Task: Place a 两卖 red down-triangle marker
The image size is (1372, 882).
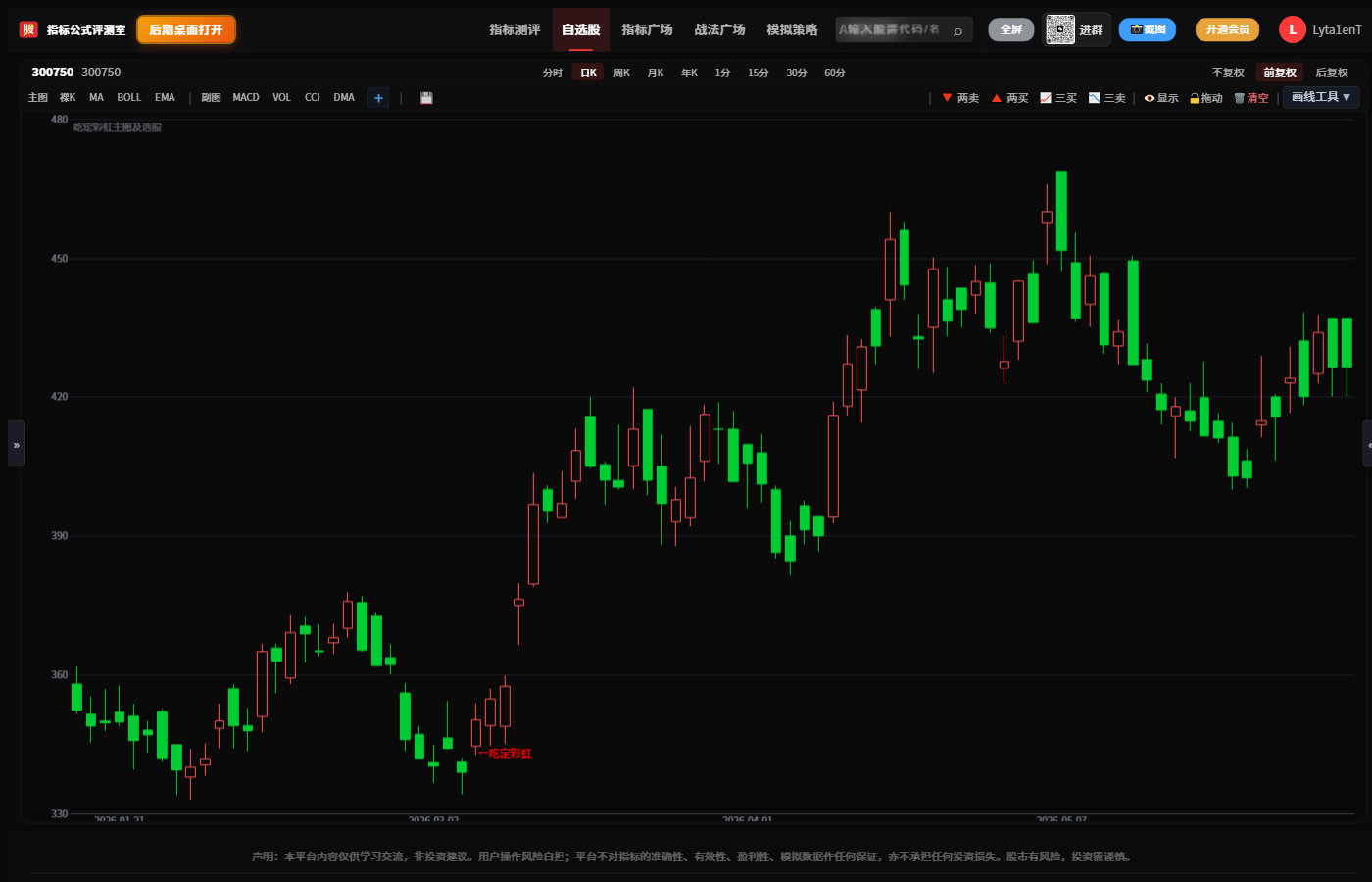Action: (x=960, y=98)
